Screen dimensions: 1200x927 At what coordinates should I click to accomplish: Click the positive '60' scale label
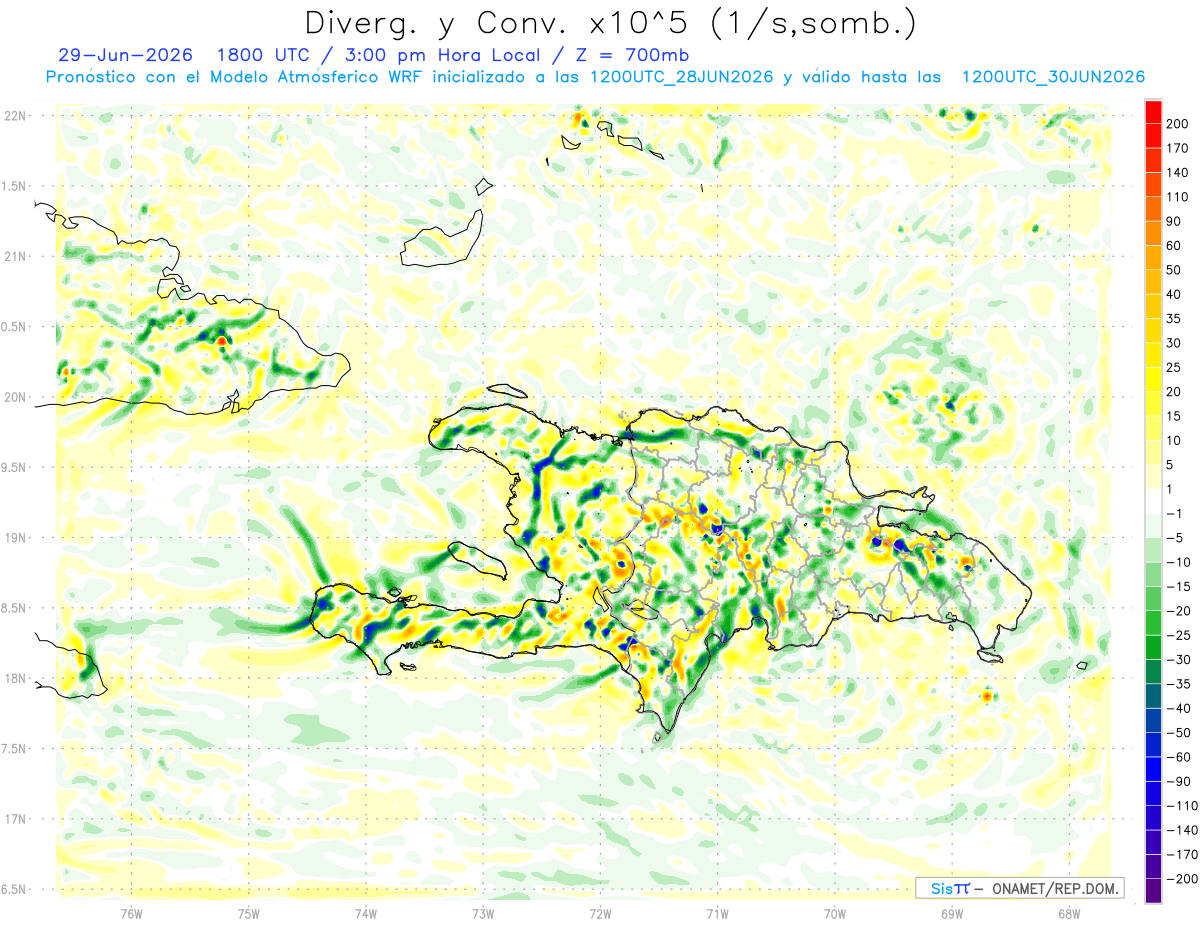tap(1174, 245)
